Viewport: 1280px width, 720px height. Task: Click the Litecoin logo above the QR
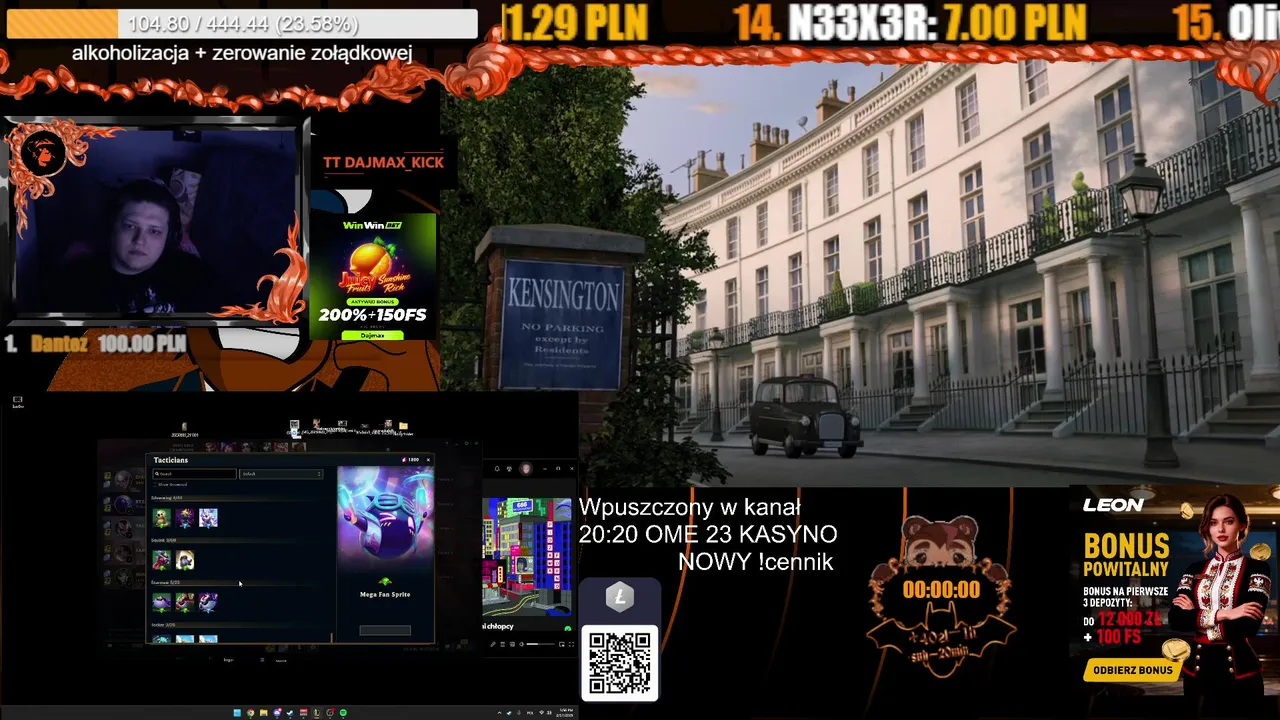point(619,599)
